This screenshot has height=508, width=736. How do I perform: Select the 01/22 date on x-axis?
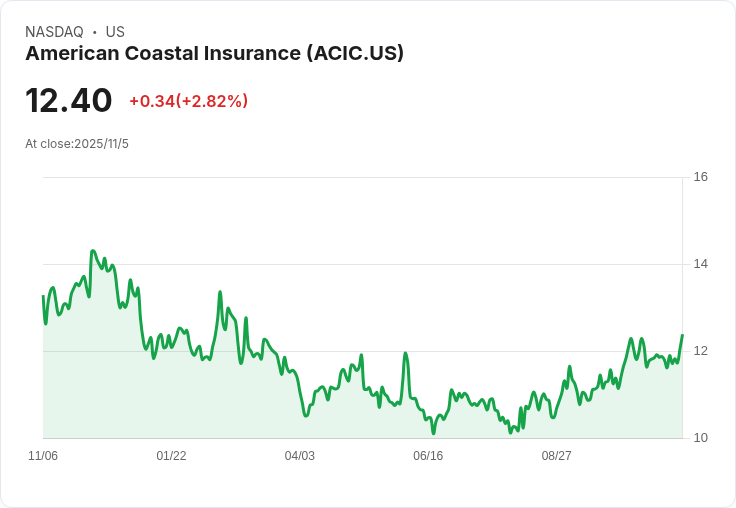[x=171, y=456]
